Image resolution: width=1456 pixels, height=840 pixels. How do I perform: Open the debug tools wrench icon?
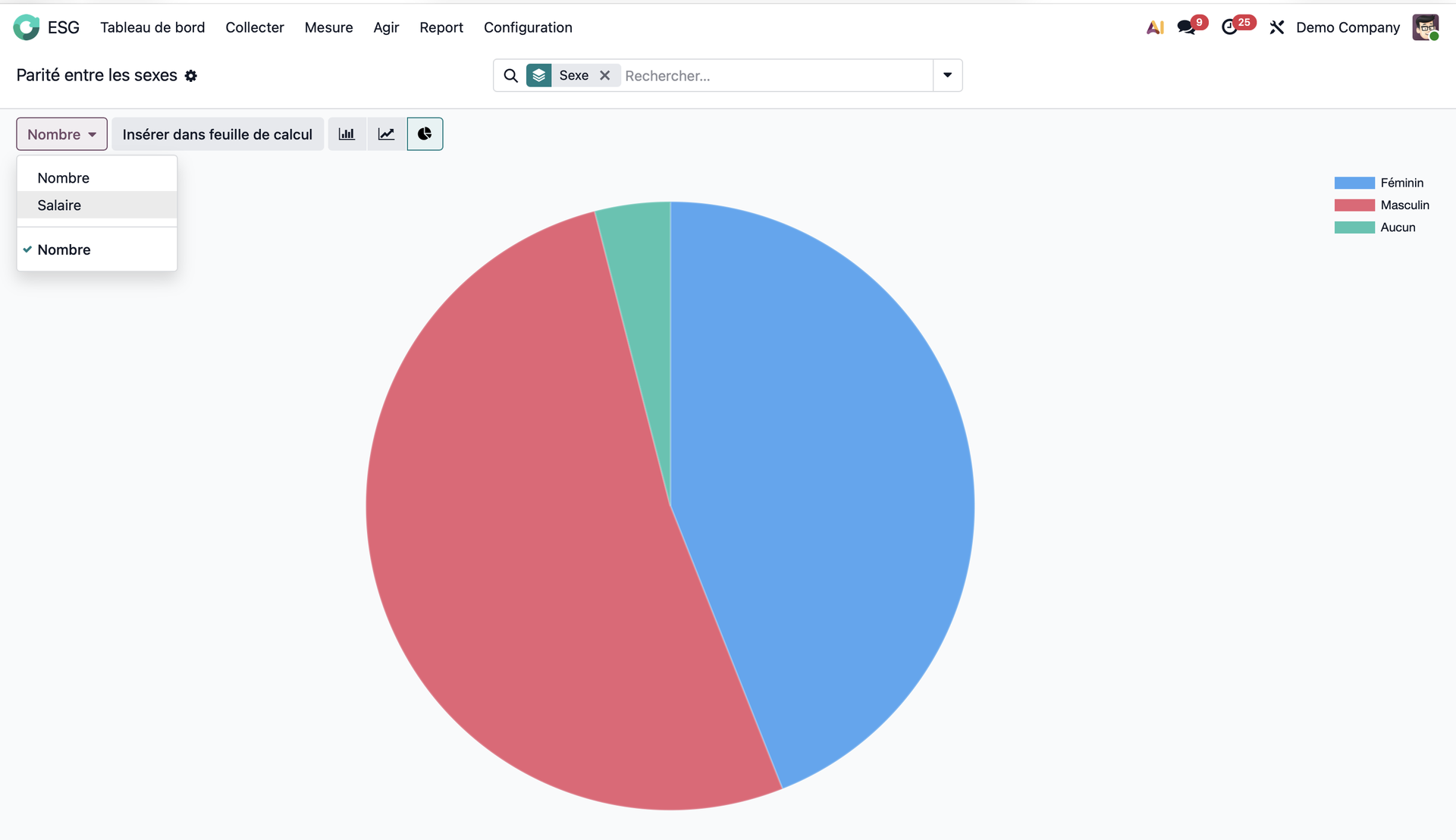1277,27
